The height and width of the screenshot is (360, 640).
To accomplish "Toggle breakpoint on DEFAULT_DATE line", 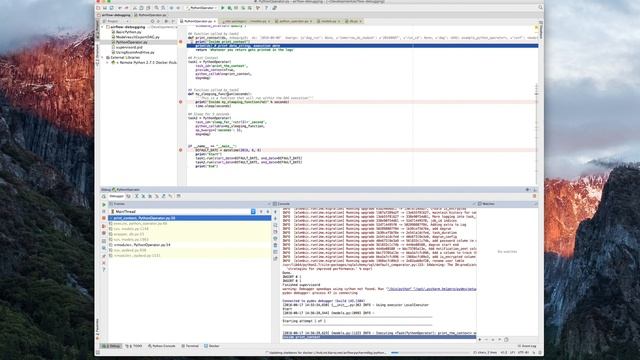I will [181, 150].
